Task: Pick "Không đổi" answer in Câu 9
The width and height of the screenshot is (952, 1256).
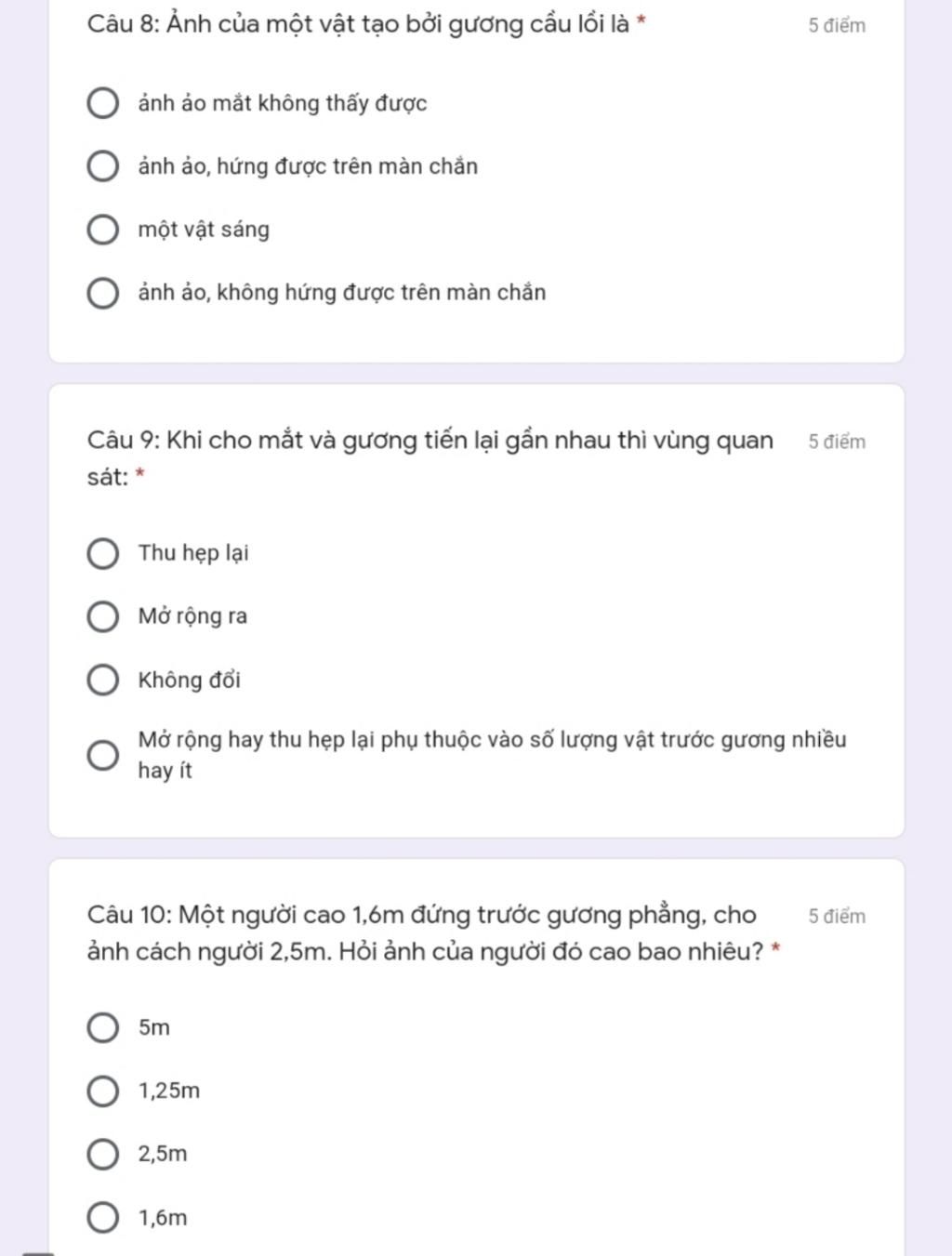Action: coord(102,680)
